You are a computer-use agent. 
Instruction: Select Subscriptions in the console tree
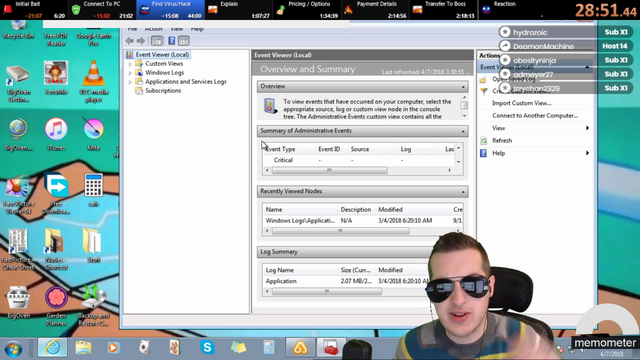163,91
